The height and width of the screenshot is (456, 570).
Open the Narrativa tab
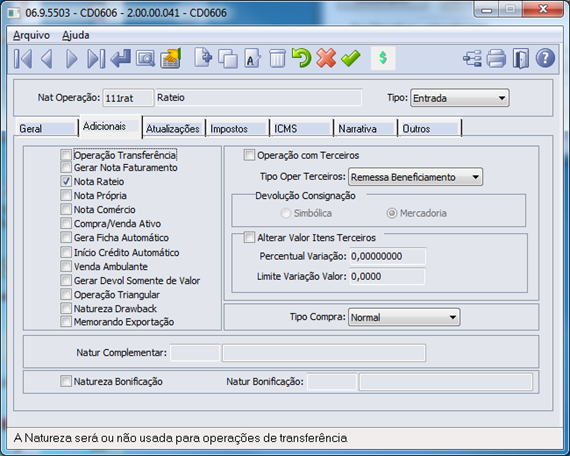365,128
